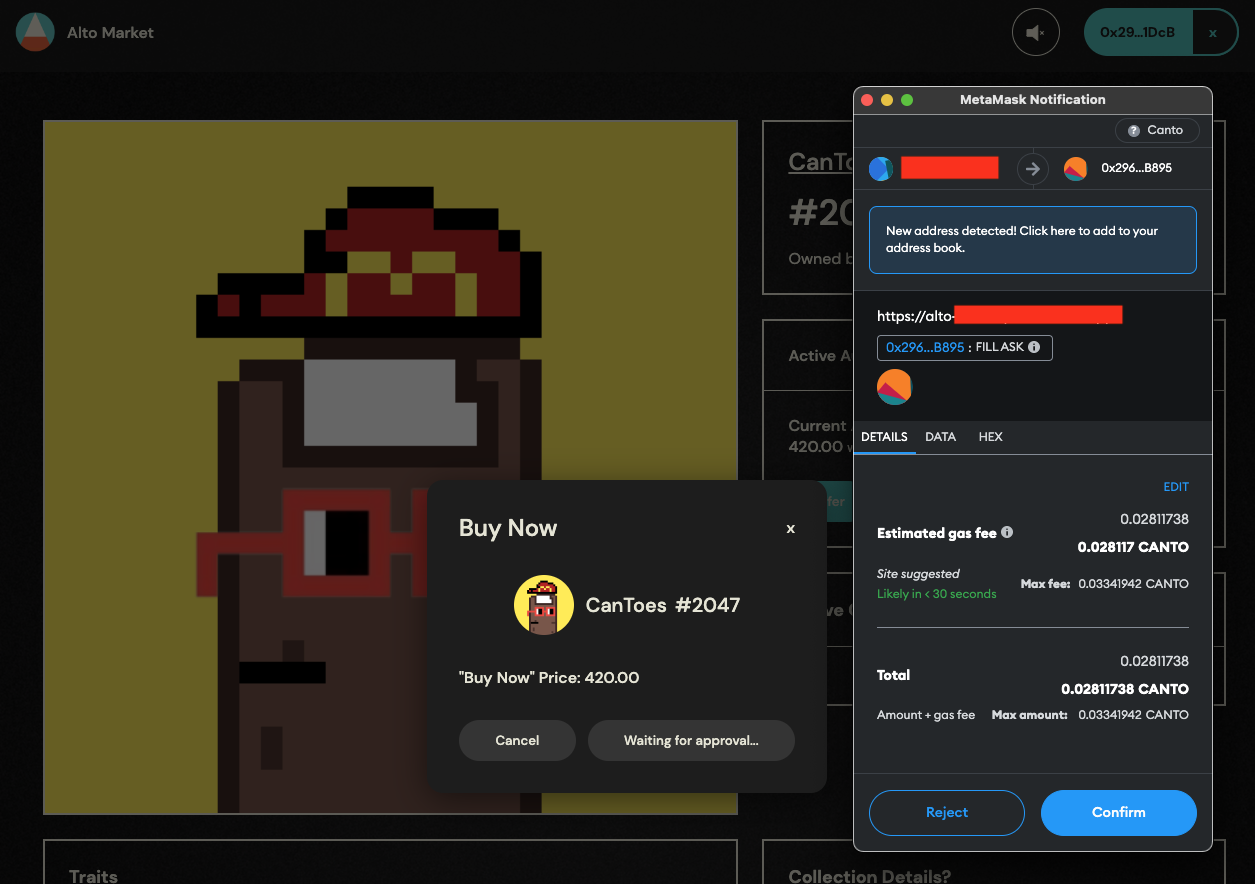The height and width of the screenshot is (884, 1255).
Task: Toggle the mute sound icon
Action: pyautogui.click(x=1035, y=33)
